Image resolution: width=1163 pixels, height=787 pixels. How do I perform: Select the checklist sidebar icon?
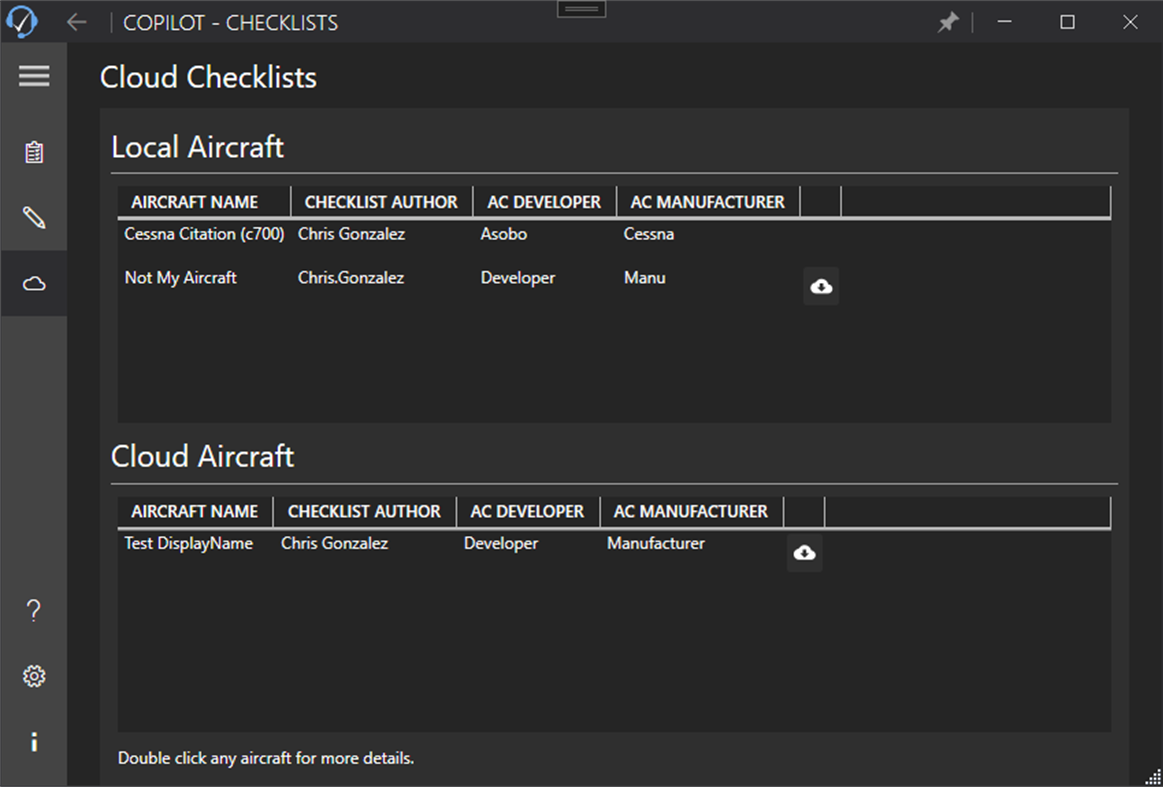34,152
